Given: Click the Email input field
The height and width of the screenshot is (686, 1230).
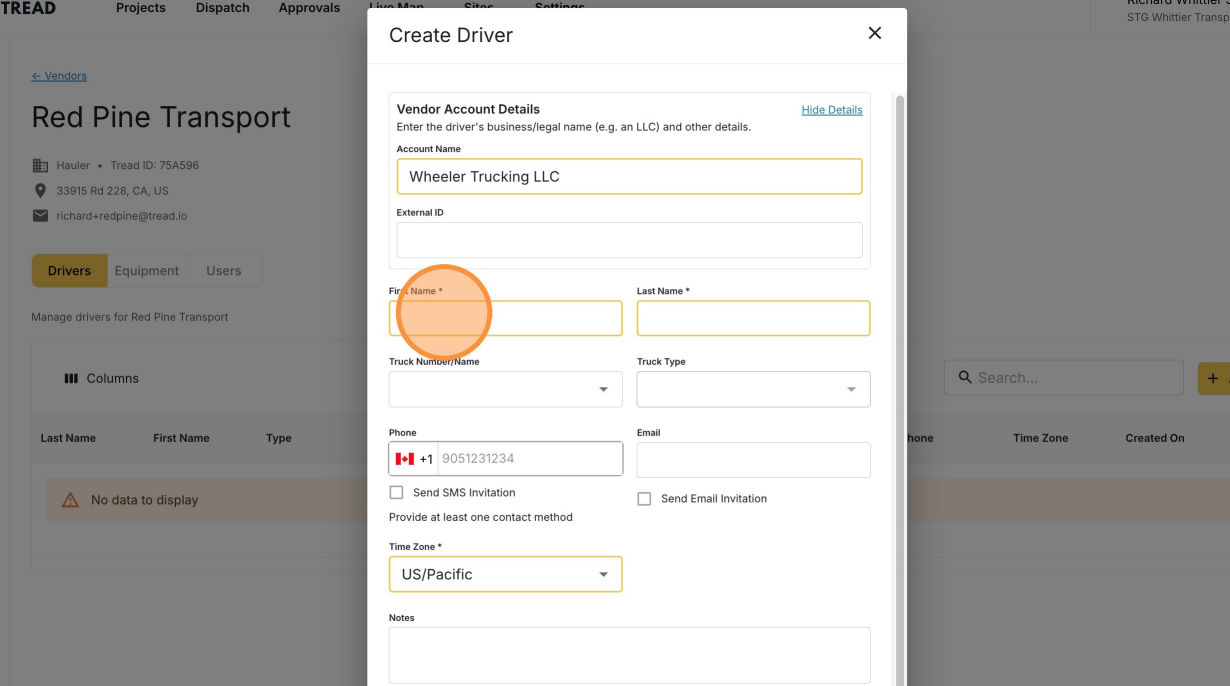Looking at the screenshot, I should (753, 460).
